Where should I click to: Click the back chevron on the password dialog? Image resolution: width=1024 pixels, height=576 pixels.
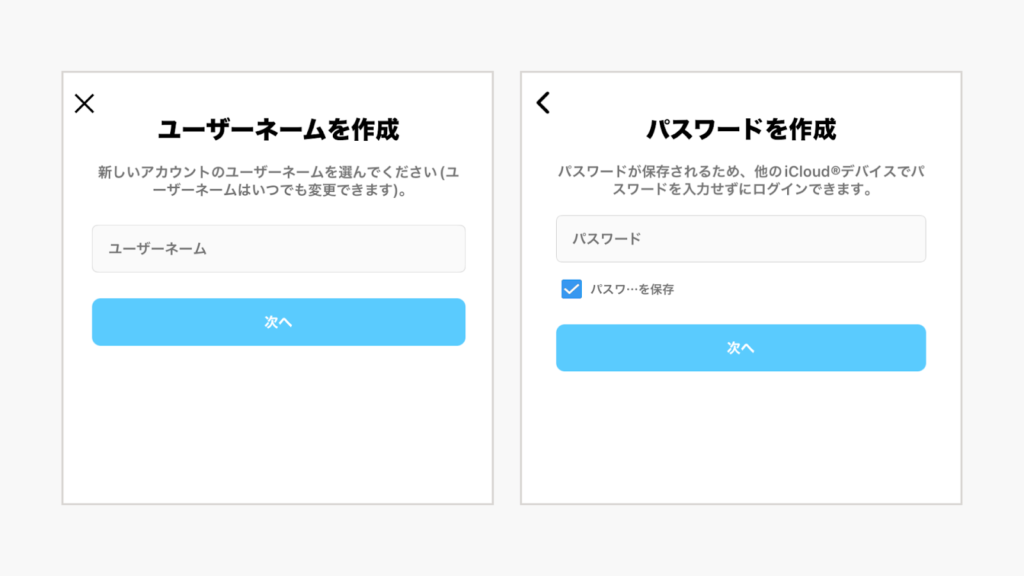coord(541,103)
